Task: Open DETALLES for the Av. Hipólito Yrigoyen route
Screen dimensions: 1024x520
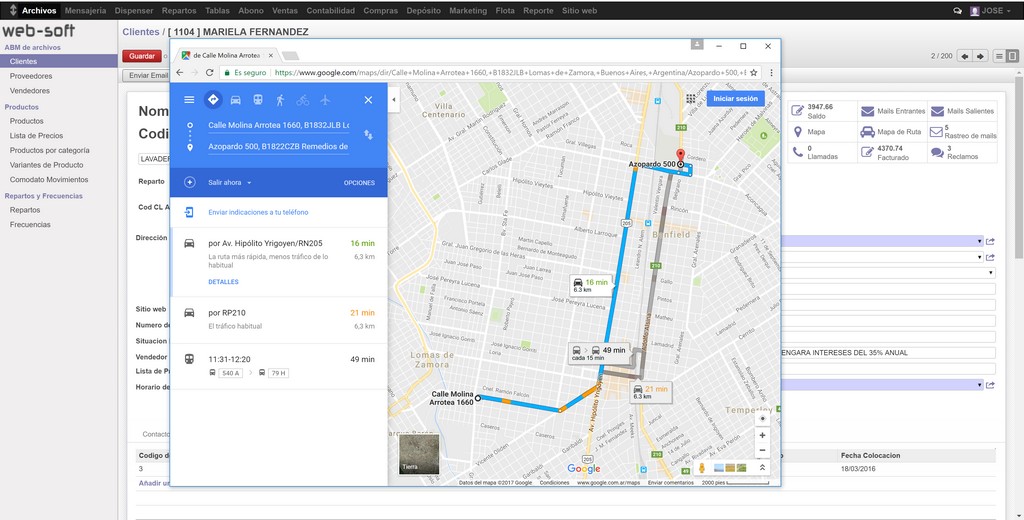Action: [x=223, y=282]
